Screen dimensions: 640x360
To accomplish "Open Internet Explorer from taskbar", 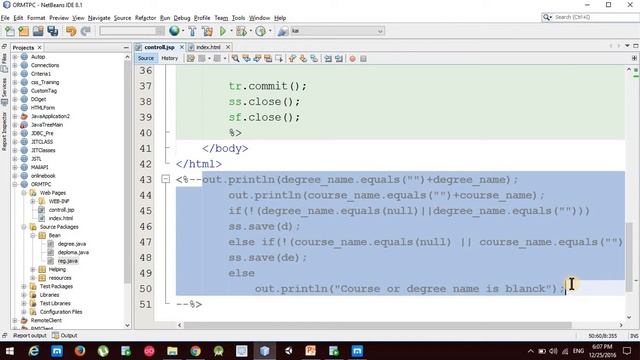I will click(33, 351).
